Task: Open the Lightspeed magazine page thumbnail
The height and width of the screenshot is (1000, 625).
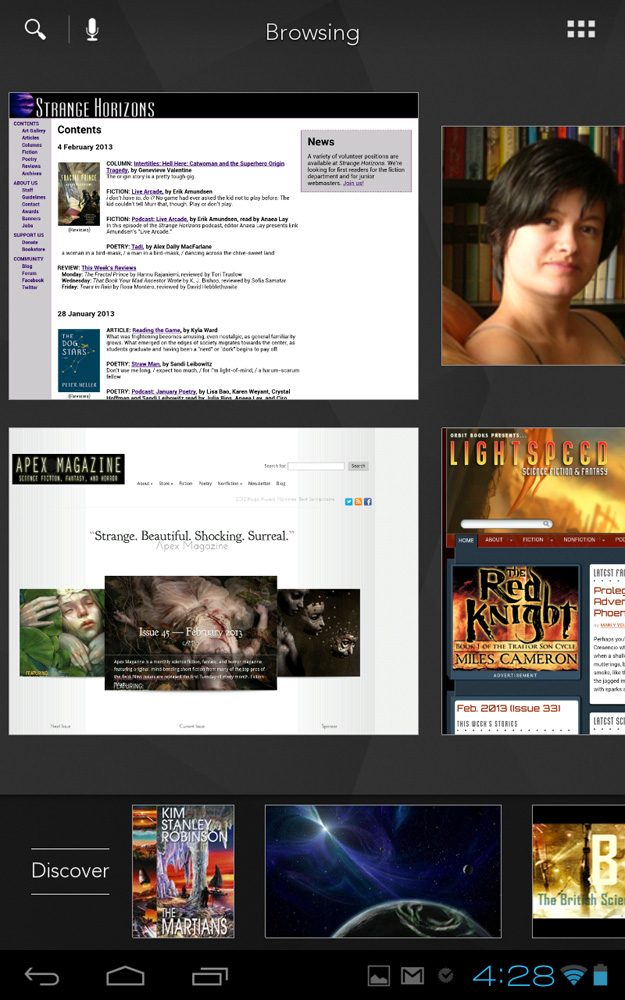Action: coord(533,581)
